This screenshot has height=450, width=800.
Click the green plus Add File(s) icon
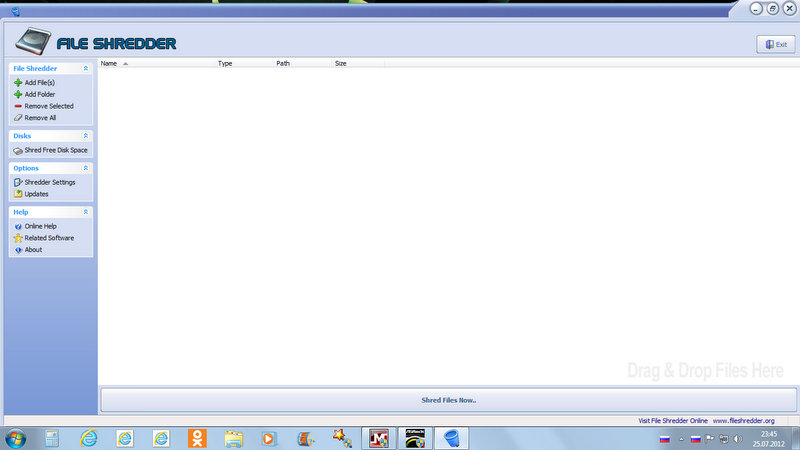click(18, 83)
